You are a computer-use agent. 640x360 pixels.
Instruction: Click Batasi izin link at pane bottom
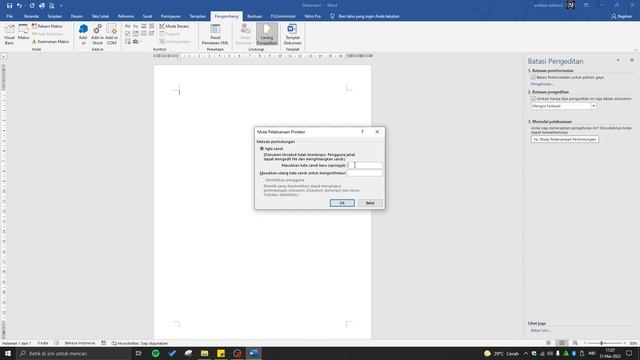click(x=540, y=330)
